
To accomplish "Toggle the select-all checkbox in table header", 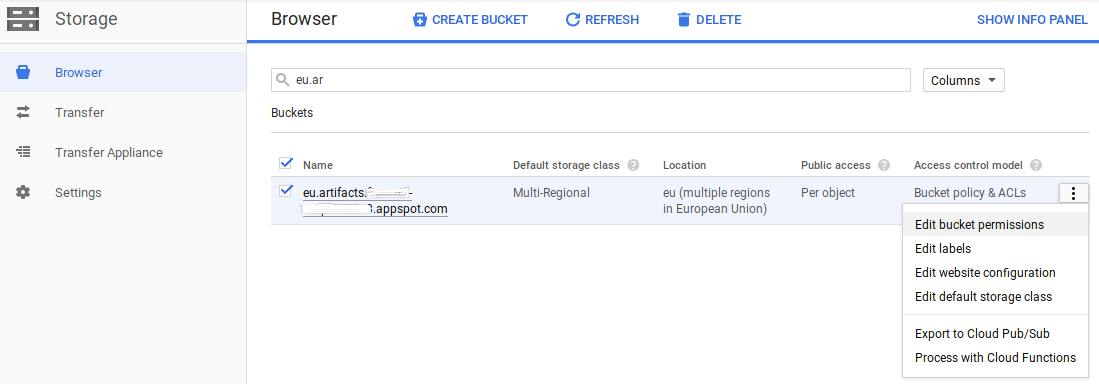I will pyautogui.click(x=285, y=163).
